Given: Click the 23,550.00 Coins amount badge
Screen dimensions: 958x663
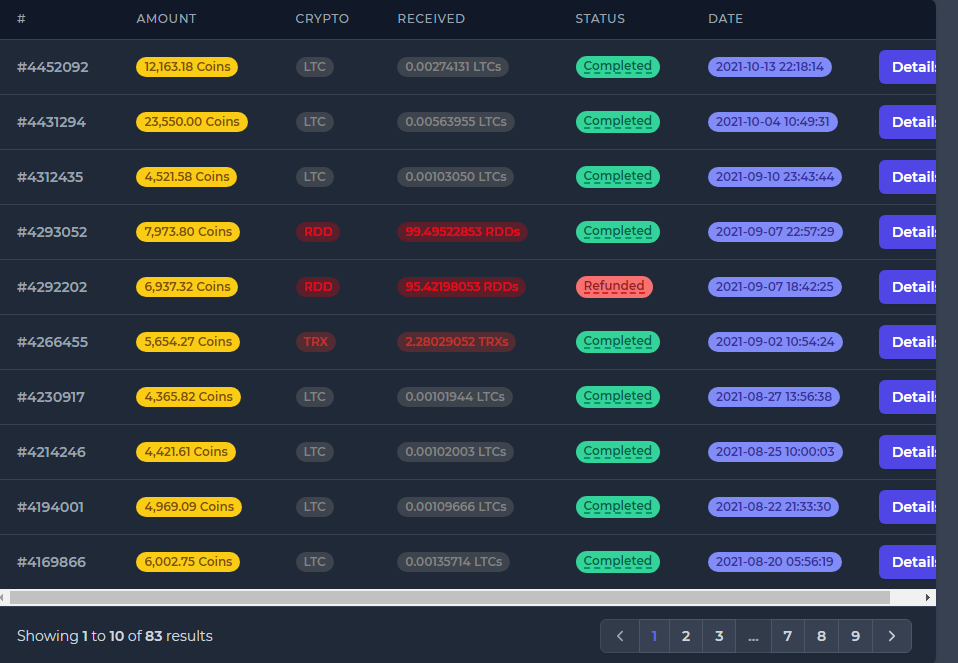Looking at the screenshot, I should 192,122.
